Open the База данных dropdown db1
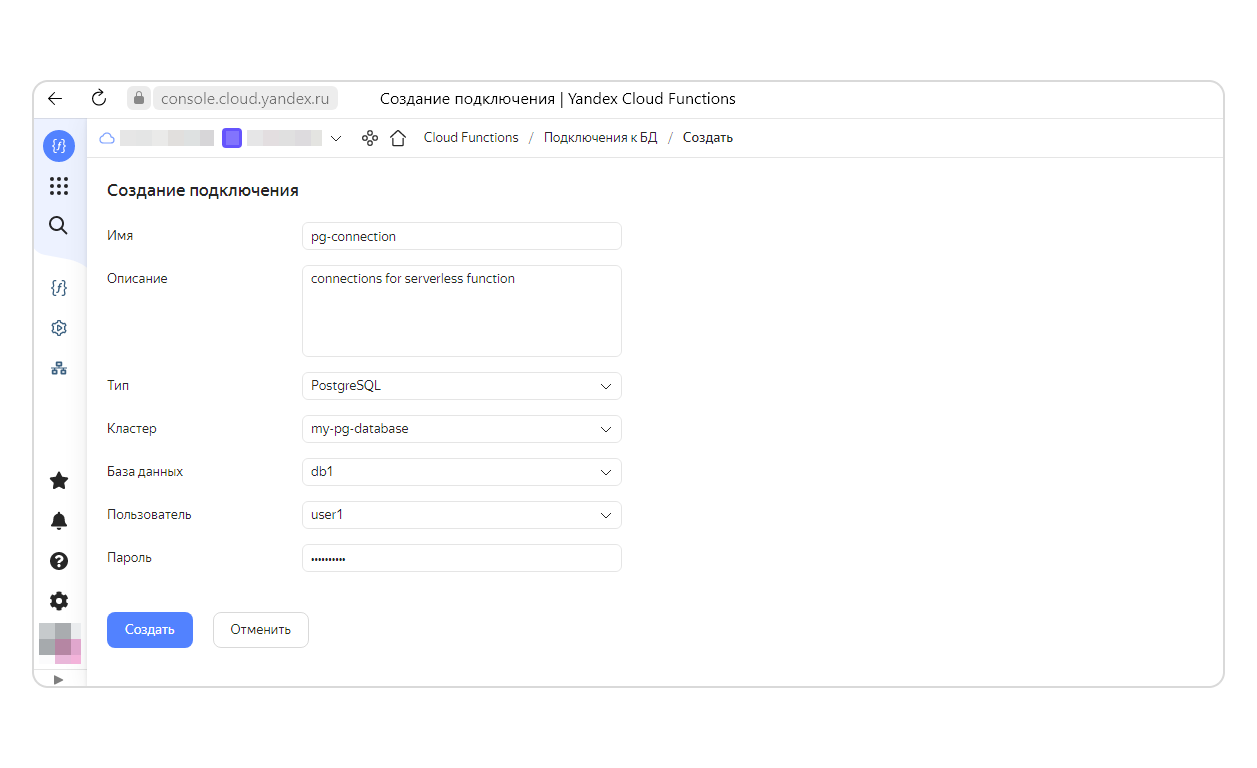 (x=462, y=472)
